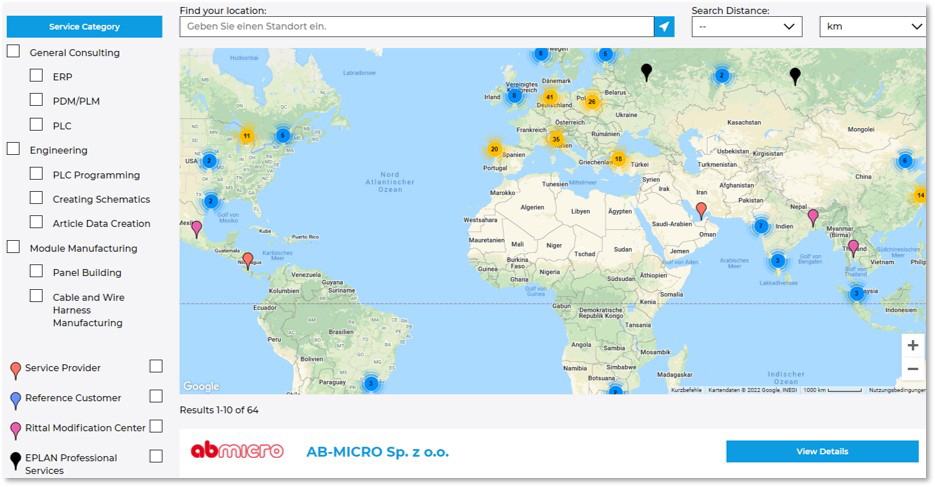Click the pink pin over Mexico
The image size is (935, 487).
[x=196, y=228]
